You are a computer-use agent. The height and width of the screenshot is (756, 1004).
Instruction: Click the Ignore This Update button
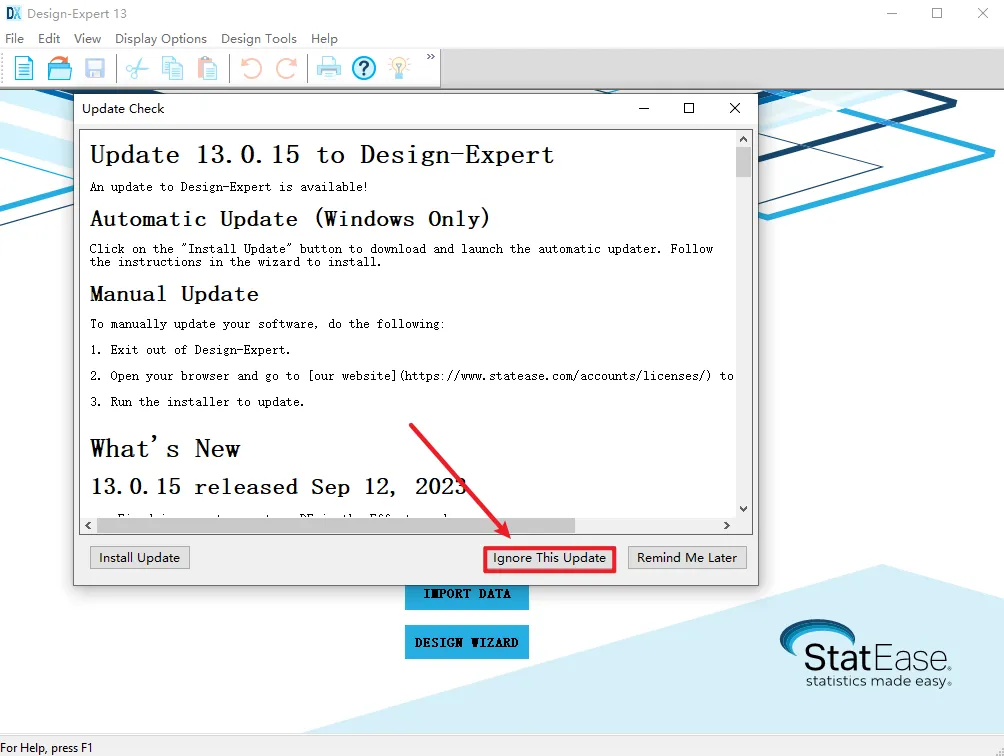(x=549, y=558)
